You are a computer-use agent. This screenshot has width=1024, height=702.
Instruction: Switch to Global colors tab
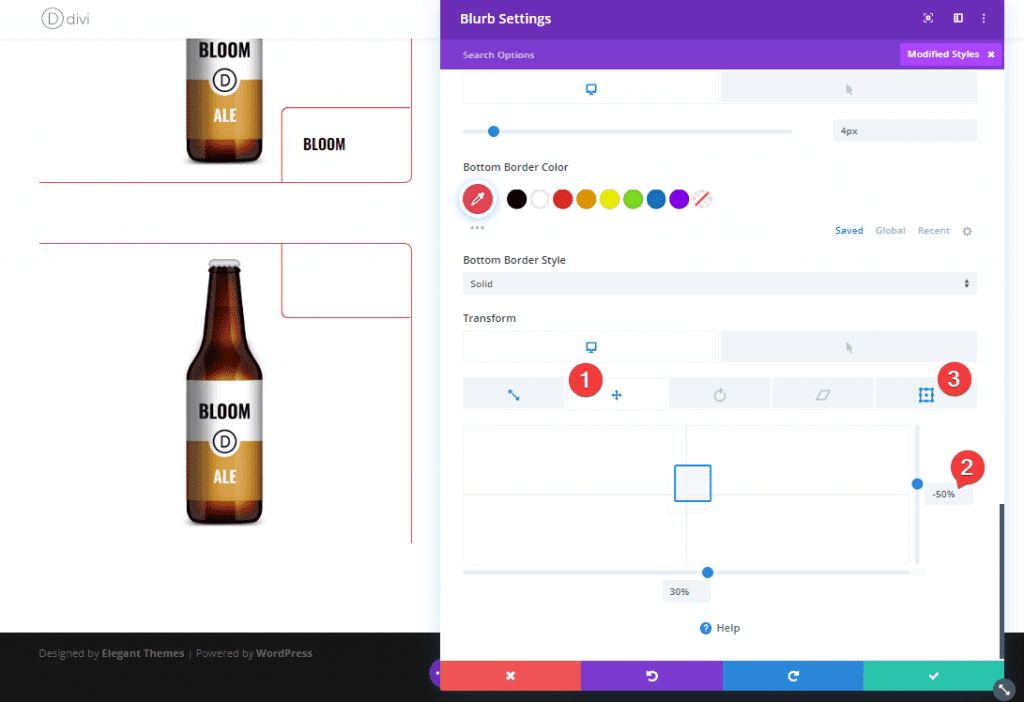890,231
